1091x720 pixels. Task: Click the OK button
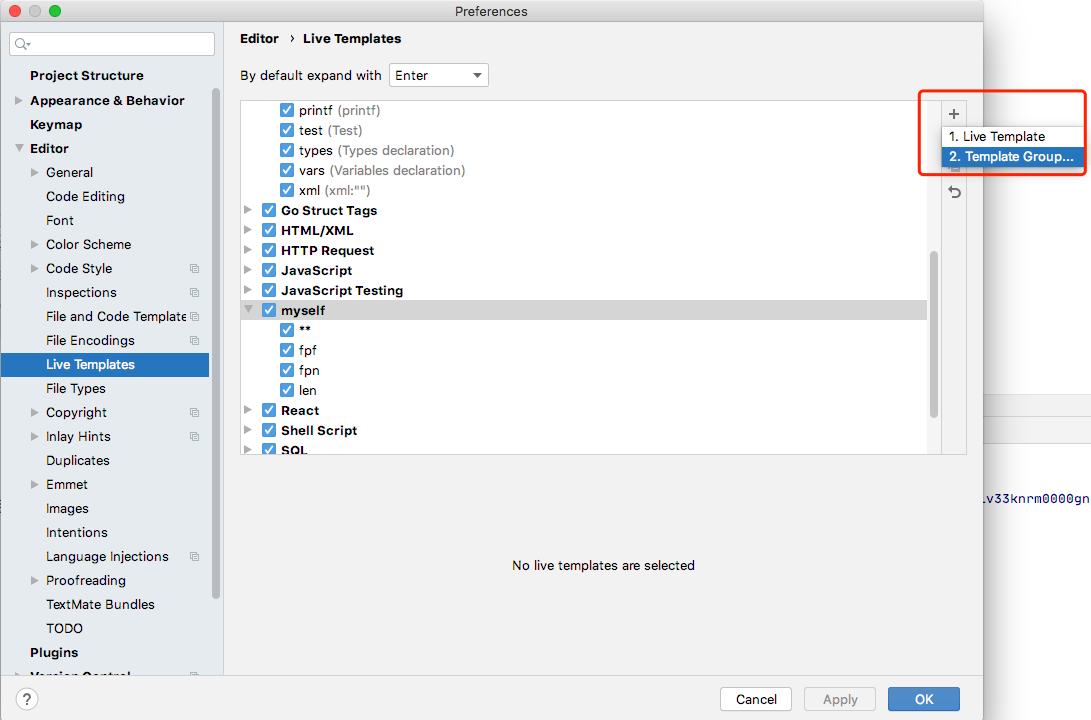coord(923,699)
